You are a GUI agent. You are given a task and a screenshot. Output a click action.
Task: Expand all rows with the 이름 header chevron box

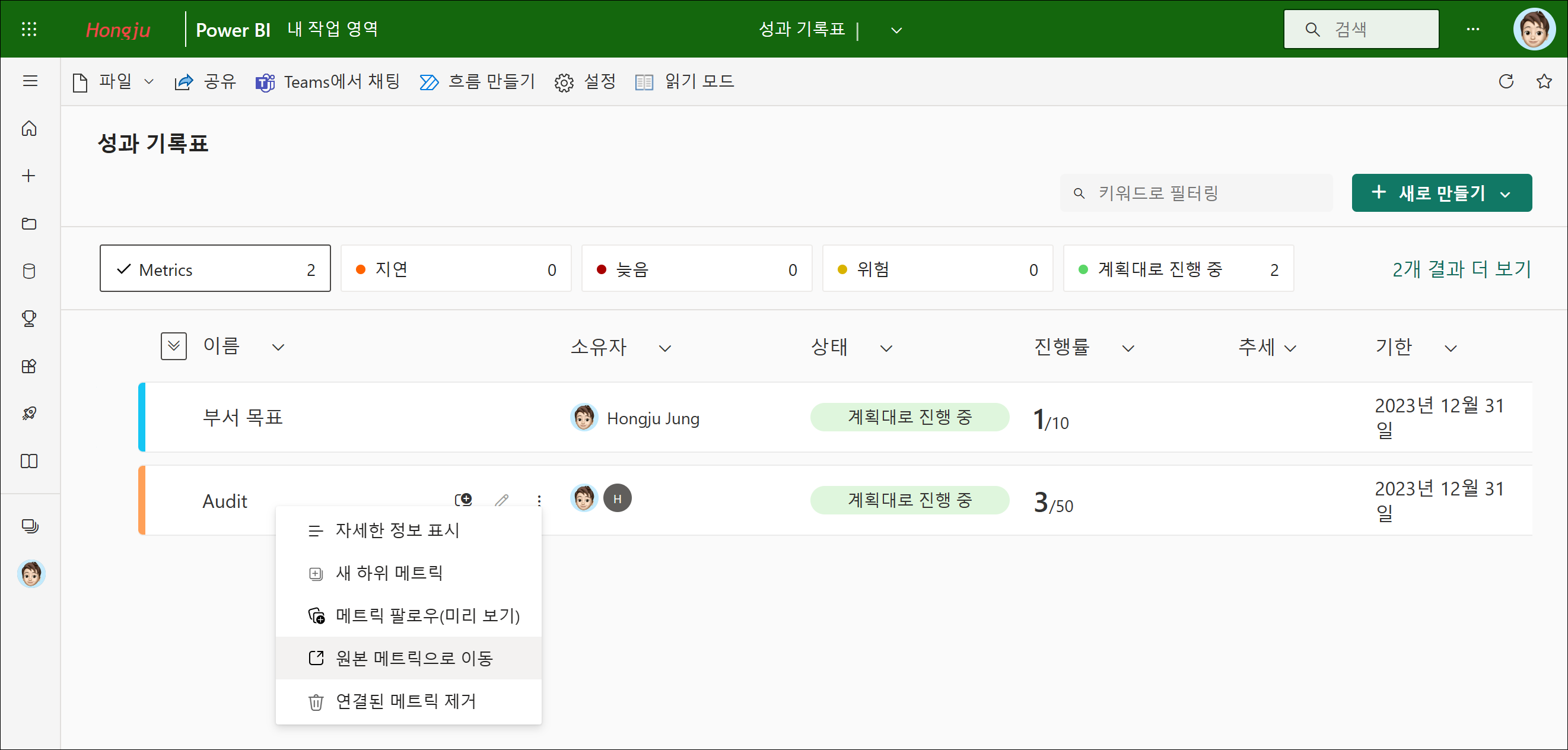[173, 347]
